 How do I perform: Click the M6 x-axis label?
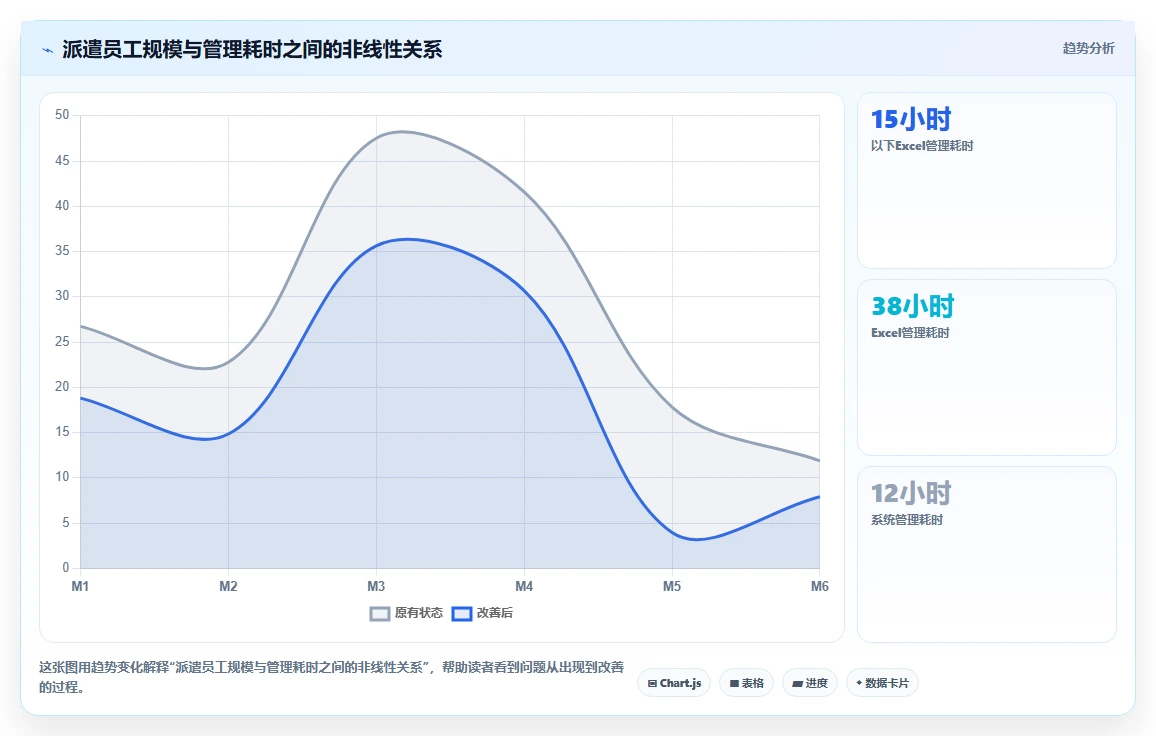click(x=820, y=586)
